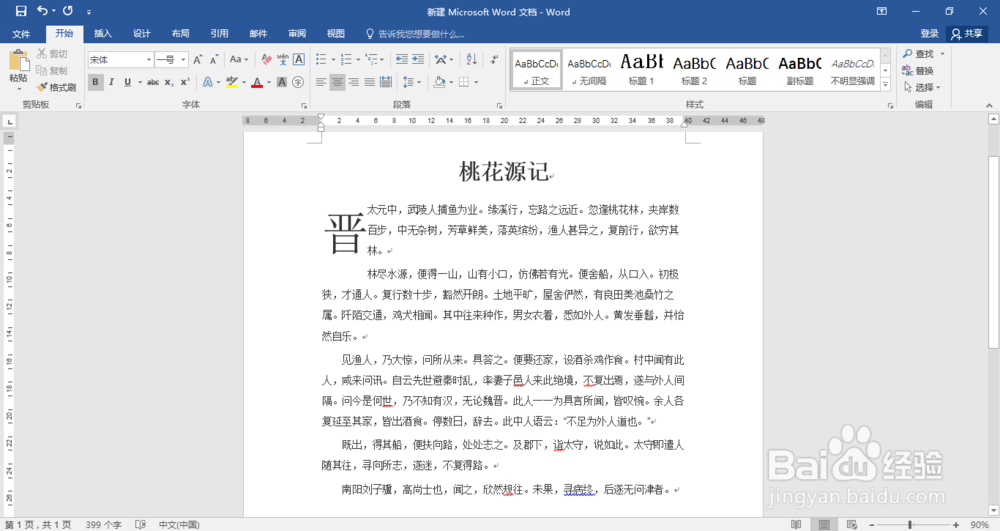Click the Format Painter (格式刷) brush
Viewport: 1000px width, 531px height.
(56, 87)
